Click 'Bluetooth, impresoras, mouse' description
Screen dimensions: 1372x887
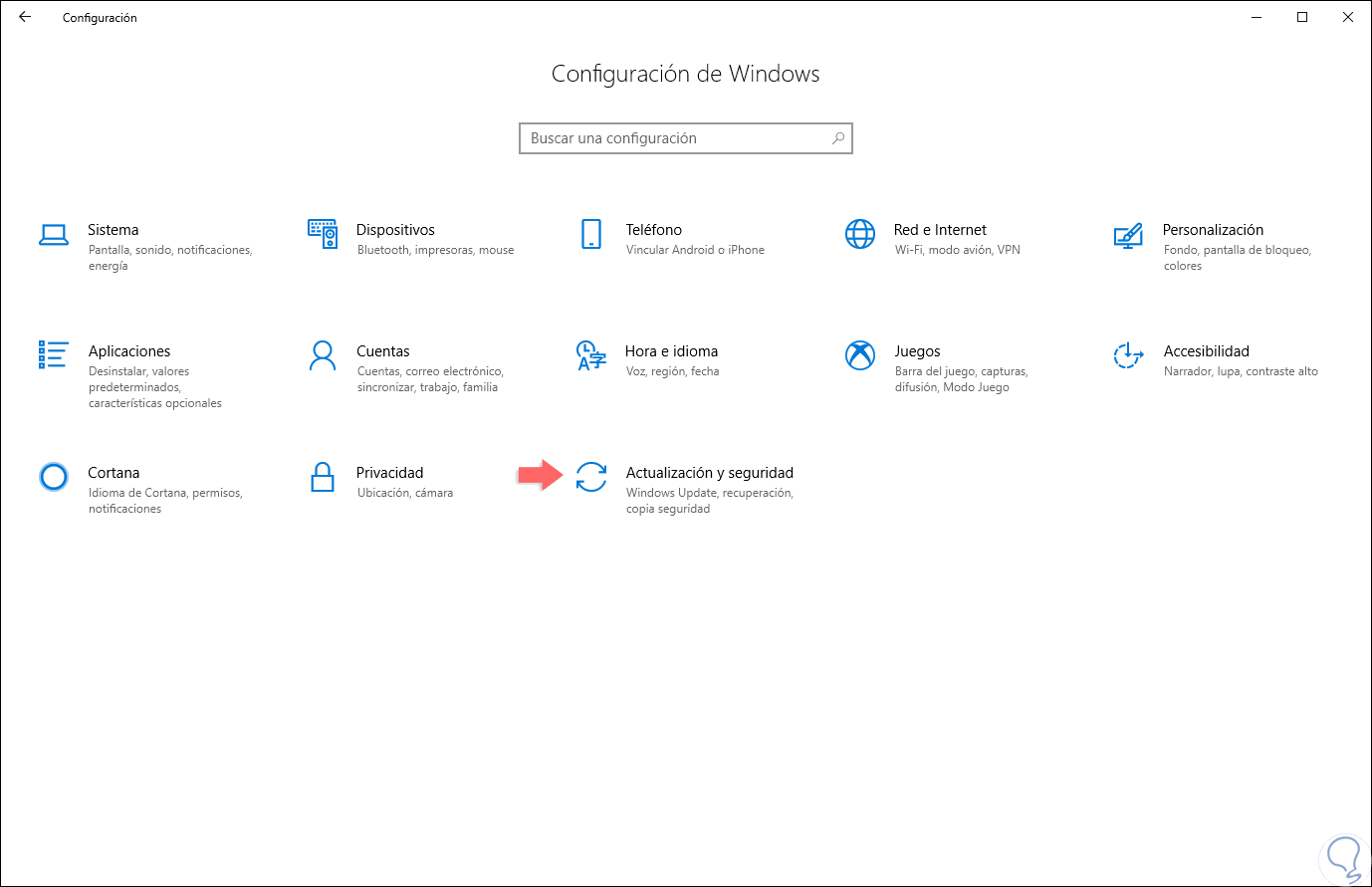436,250
